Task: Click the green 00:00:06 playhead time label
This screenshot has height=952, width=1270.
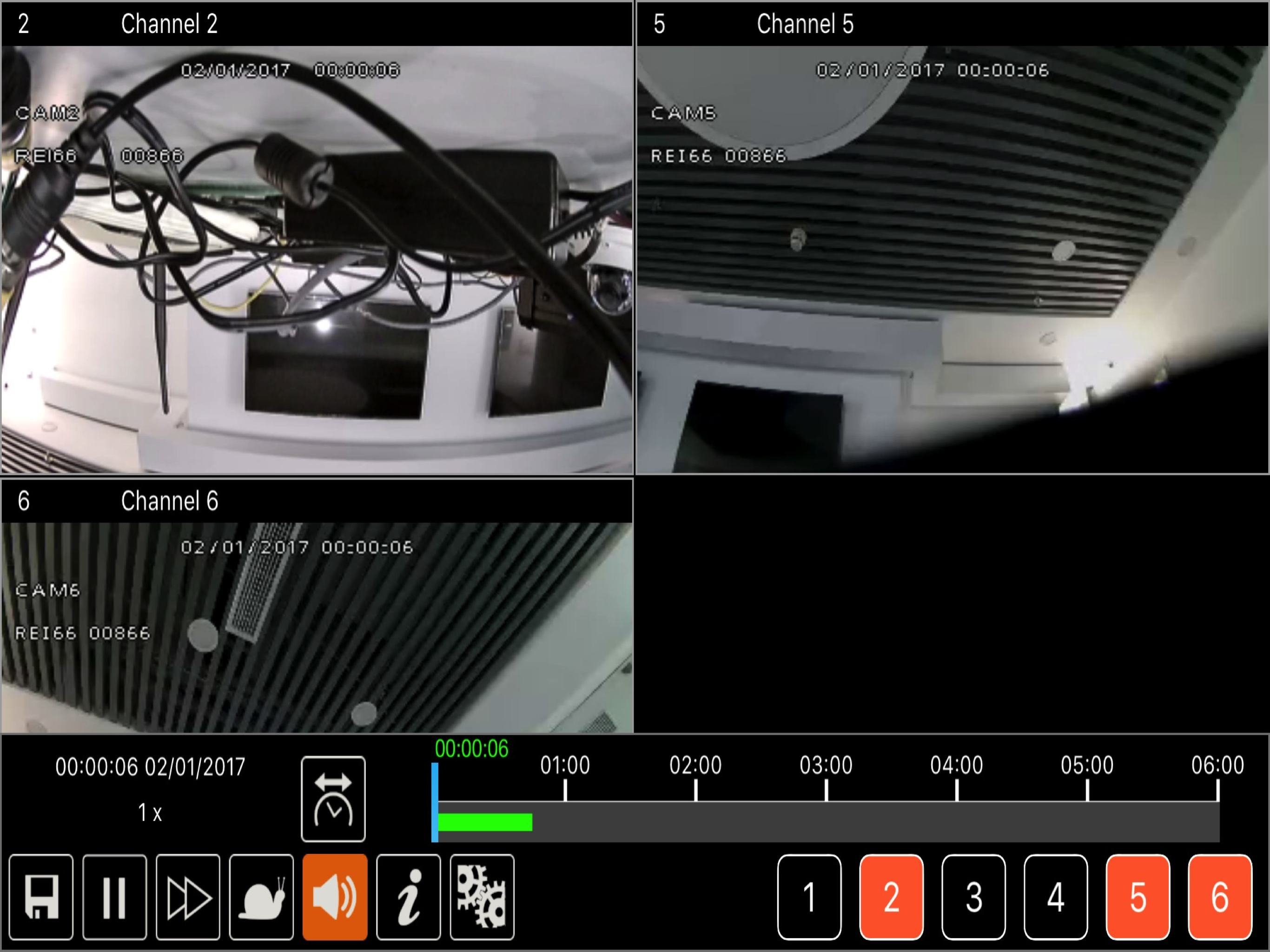Action: (471, 749)
